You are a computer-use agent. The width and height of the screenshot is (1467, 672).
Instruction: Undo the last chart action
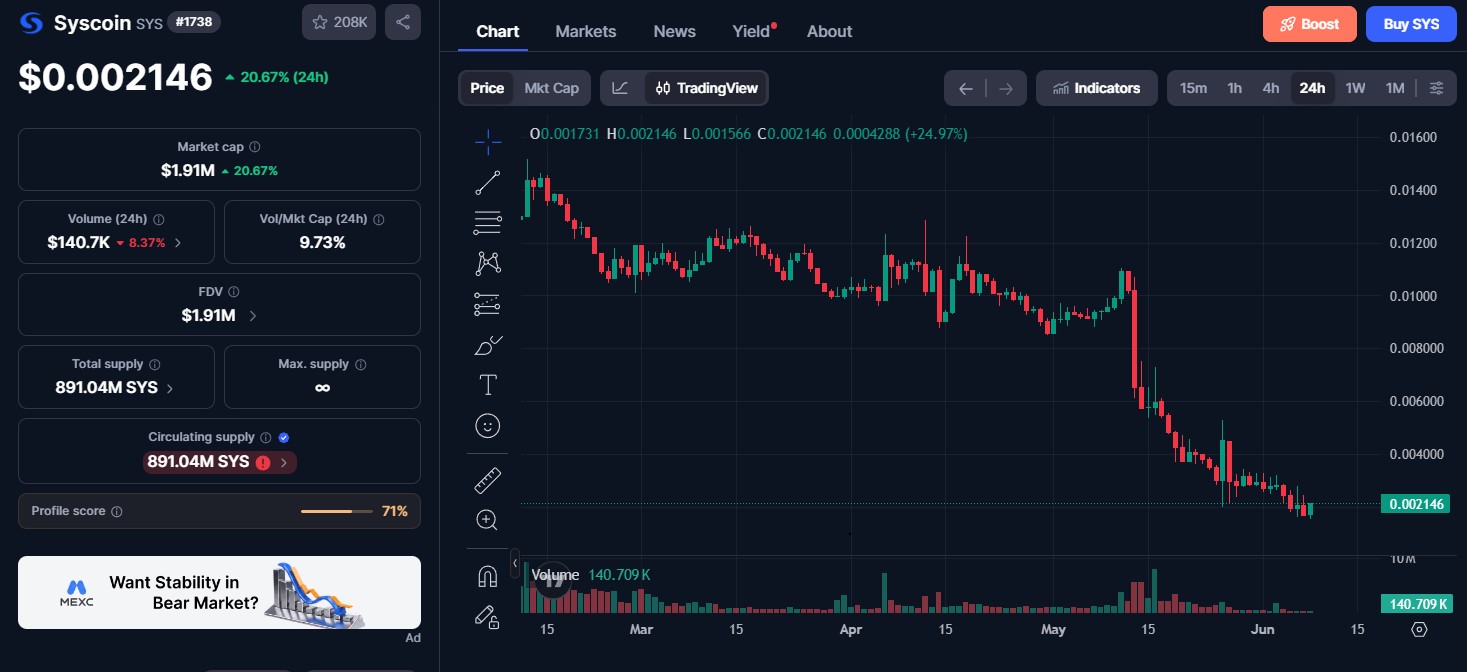[x=966, y=89]
